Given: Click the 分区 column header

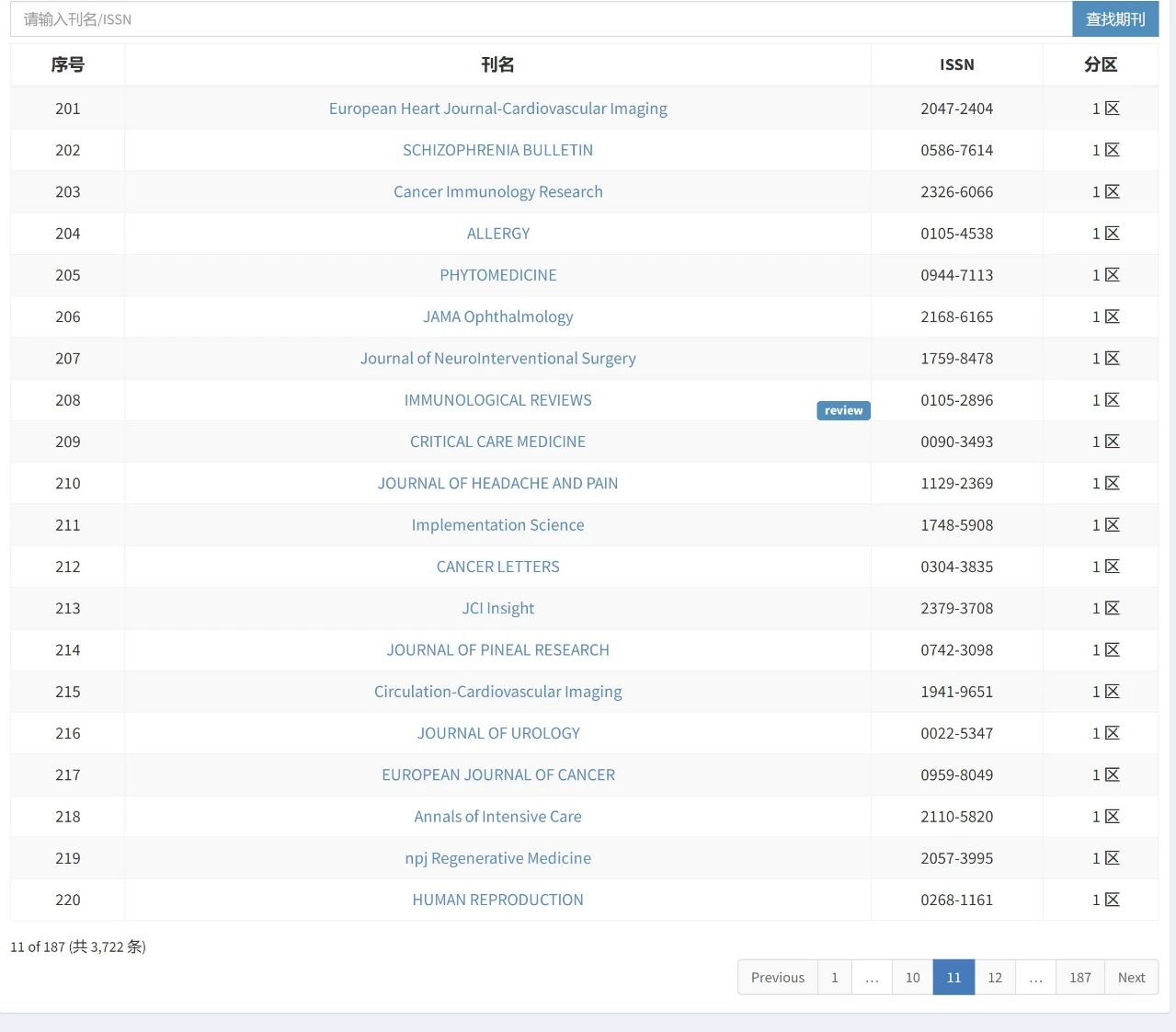Looking at the screenshot, I should point(1101,64).
